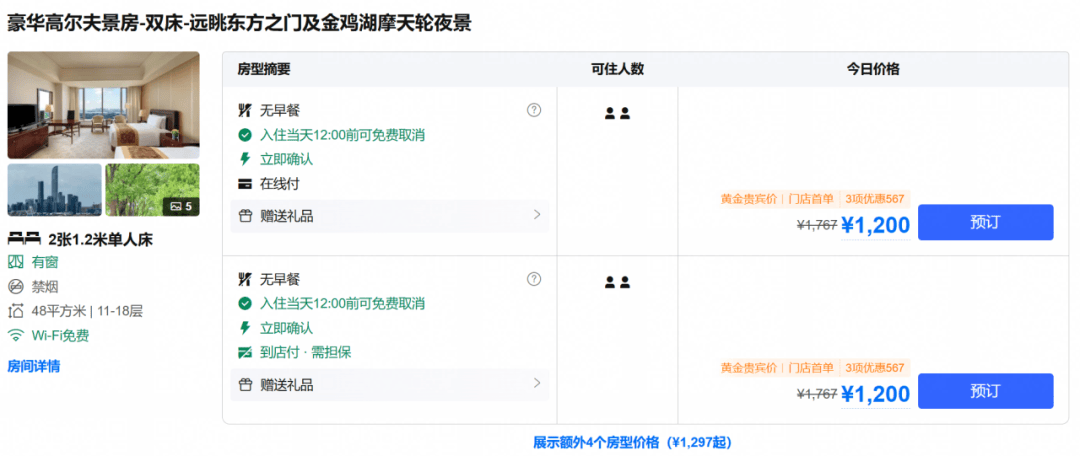Click 门店首单 tag in first row
This screenshot has width=1080, height=456.
[811, 199]
